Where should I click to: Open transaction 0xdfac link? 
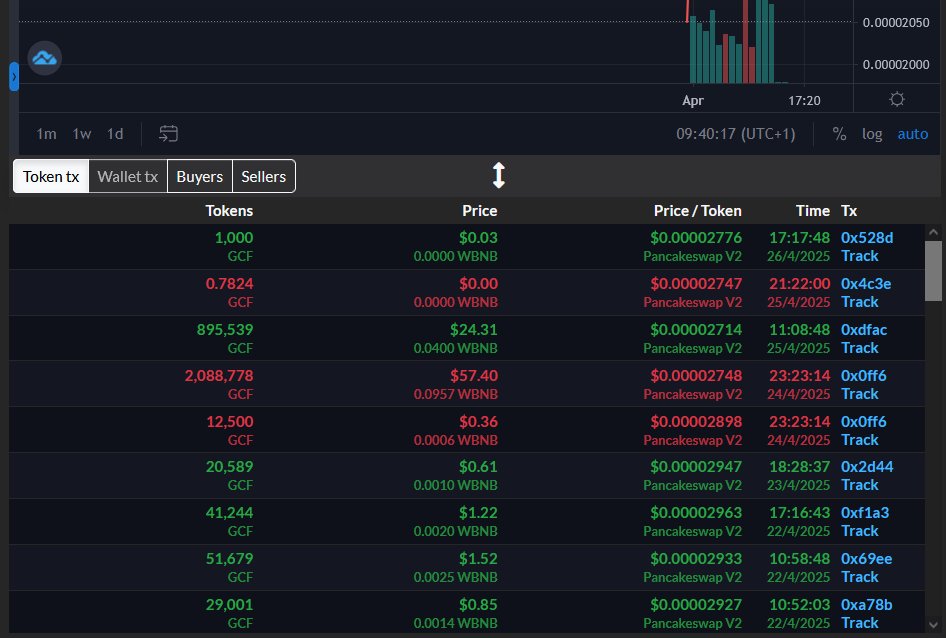864,330
